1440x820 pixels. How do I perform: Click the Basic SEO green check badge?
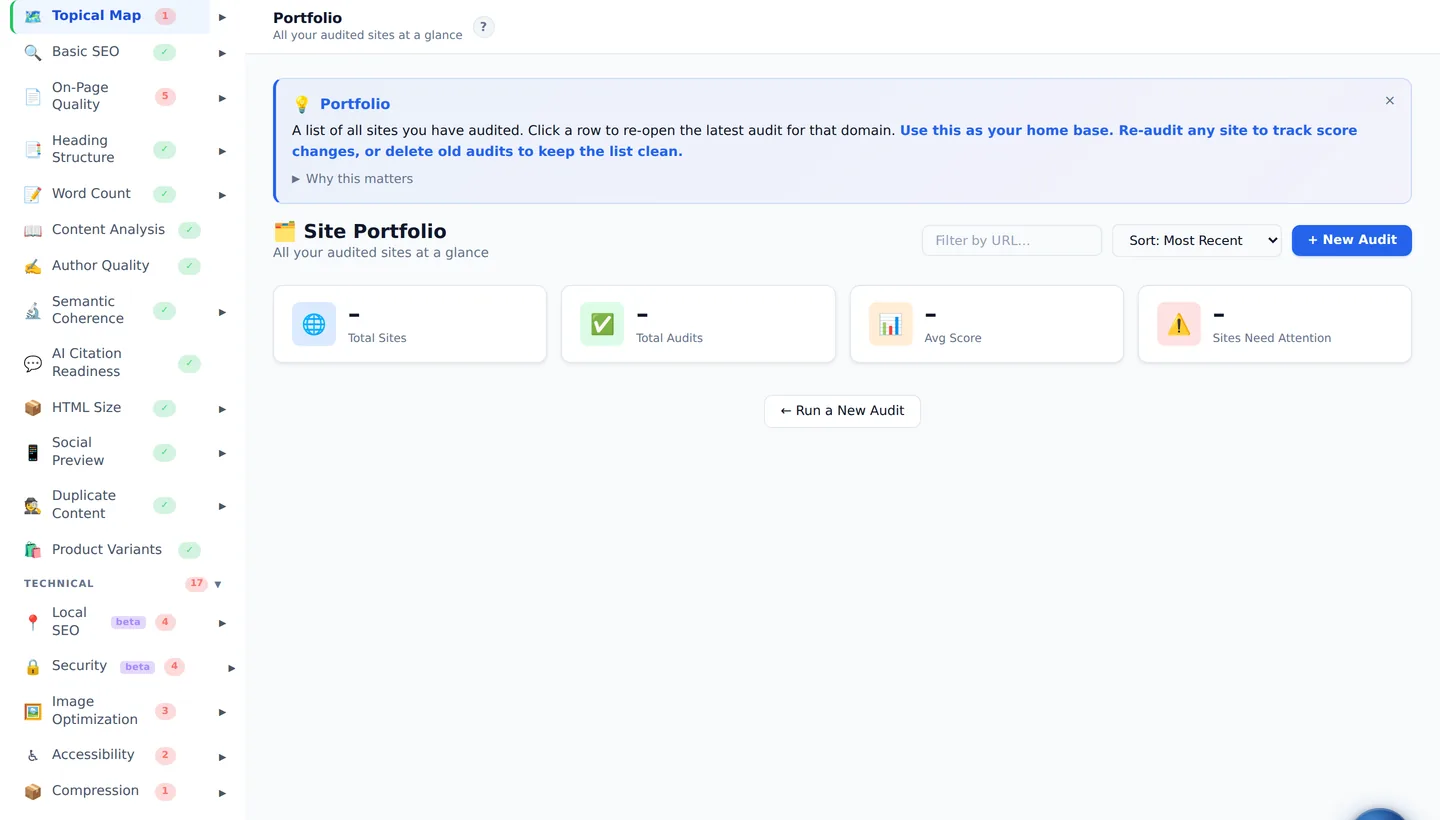click(x=164, y=52)
